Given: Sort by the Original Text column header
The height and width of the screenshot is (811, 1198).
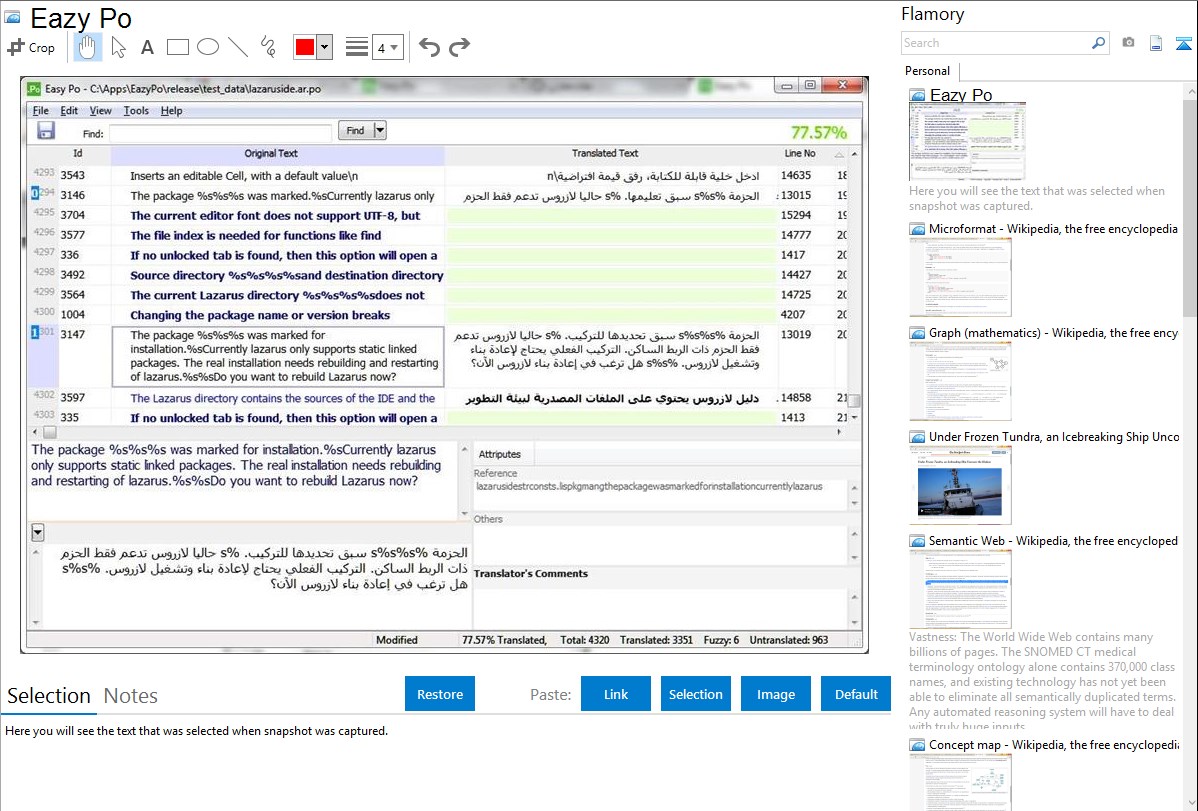Looking at the screenshot, I should 277,154.
